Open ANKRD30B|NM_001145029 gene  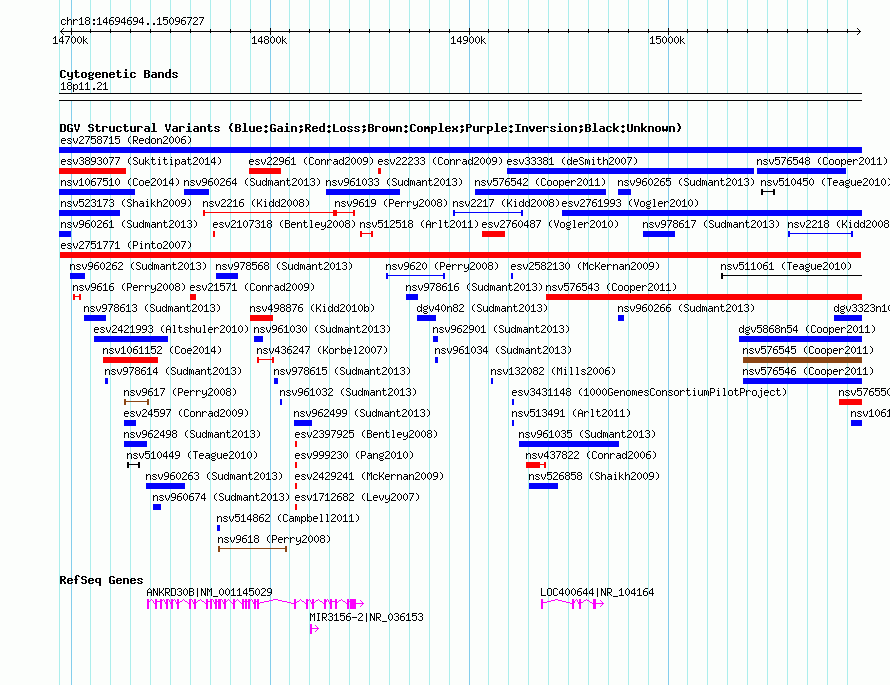click(x=209, y=592)
